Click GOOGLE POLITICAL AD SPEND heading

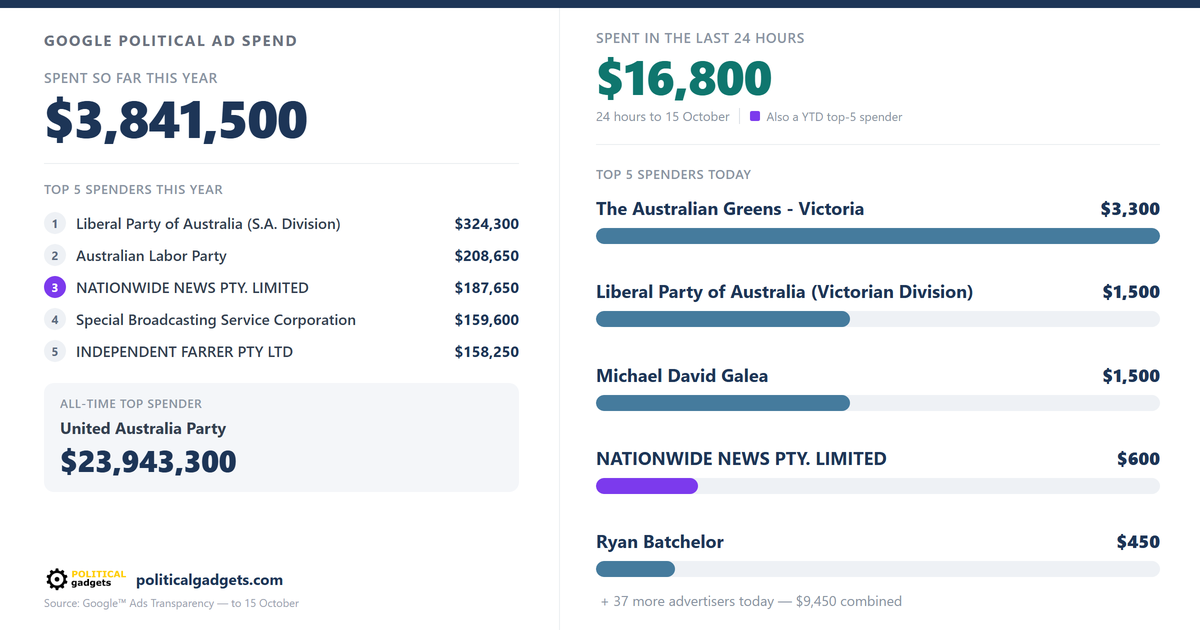click(x=170, y=41)
